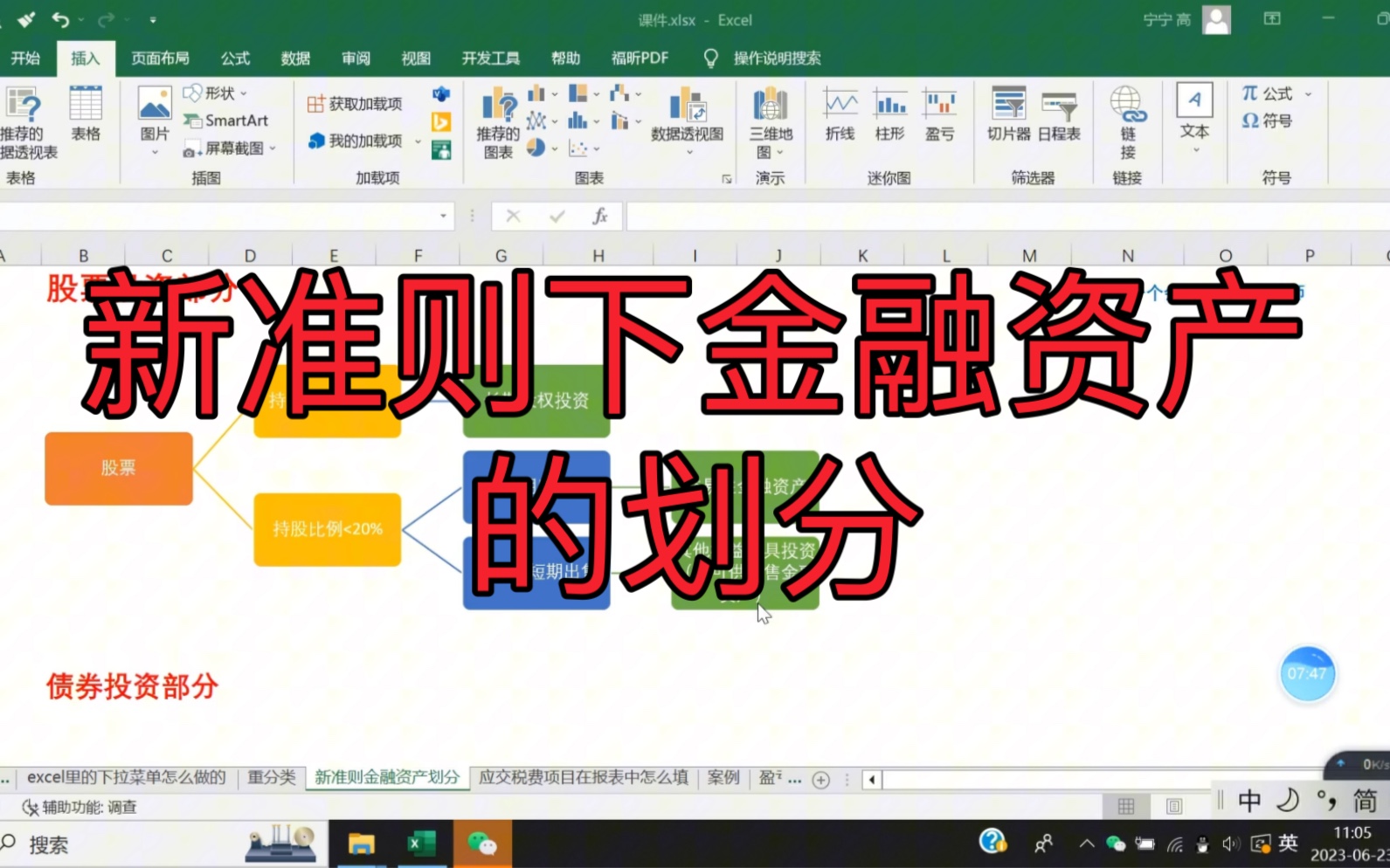Open the 数据透视图 PivotChart menu
Viewport: 1390px width, 868px height.
pyautogui.click(x=688, y=121)
